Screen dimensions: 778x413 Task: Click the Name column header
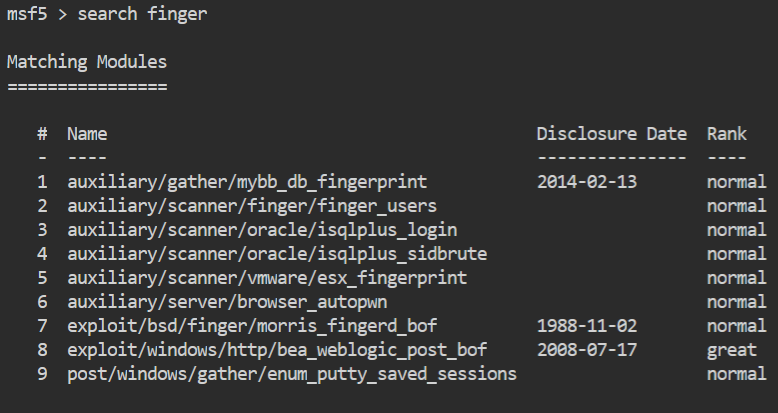coord(87,134)
